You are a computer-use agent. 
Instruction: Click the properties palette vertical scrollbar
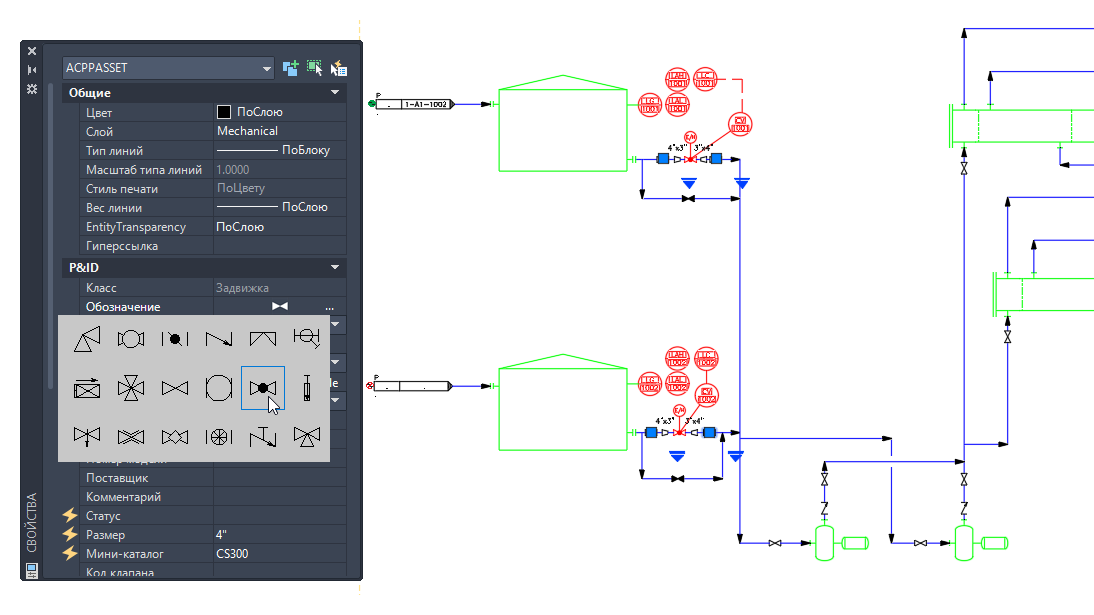(50, 237)
